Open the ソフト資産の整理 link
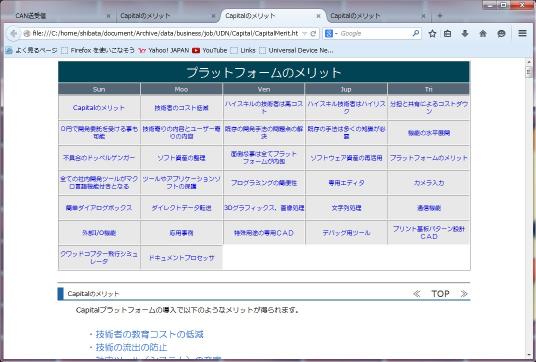Screen dimensions: 536x362 click(x=182, y=158)
